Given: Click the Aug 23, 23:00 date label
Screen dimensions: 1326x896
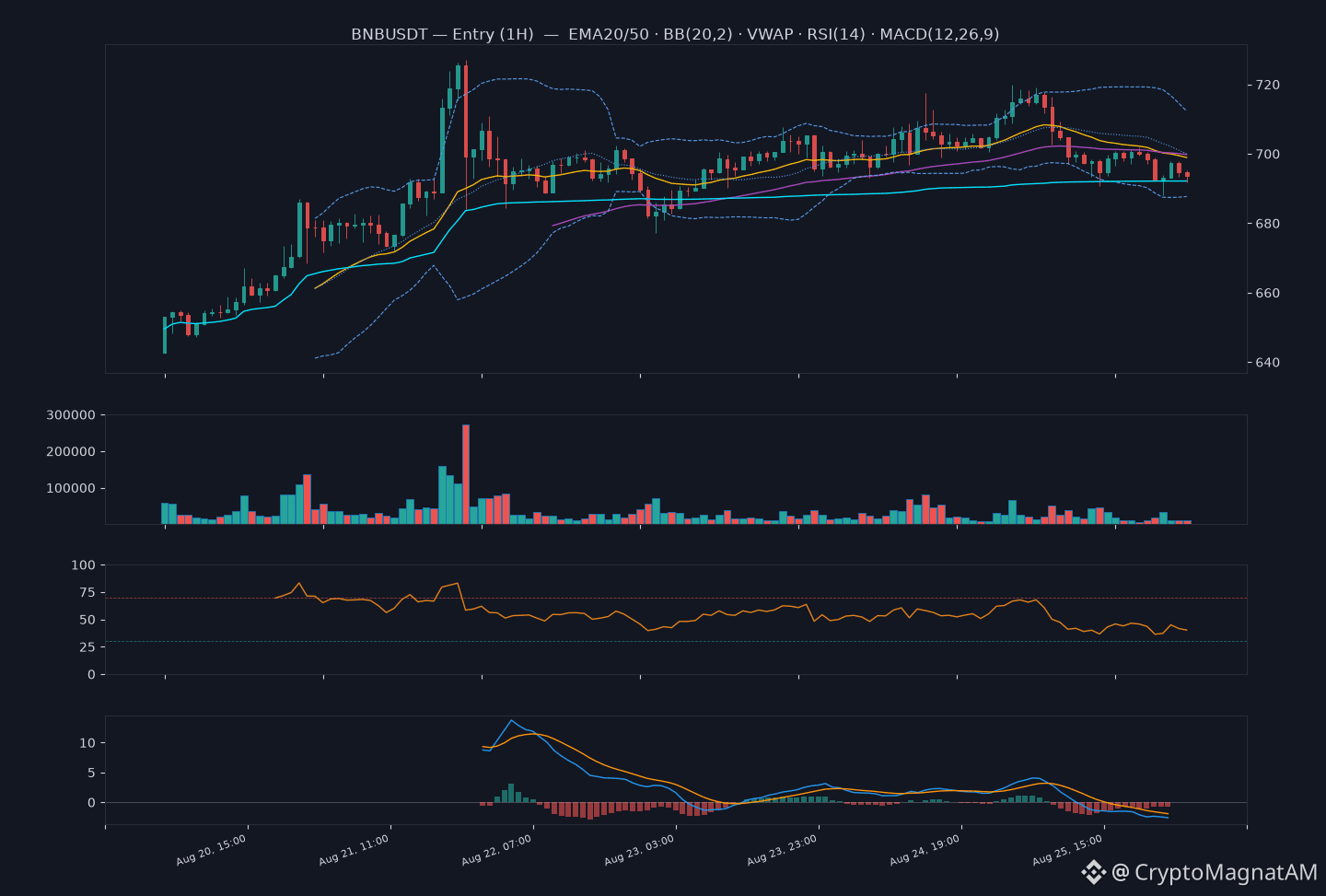Looking at the screenshot, I should [783, 850].
